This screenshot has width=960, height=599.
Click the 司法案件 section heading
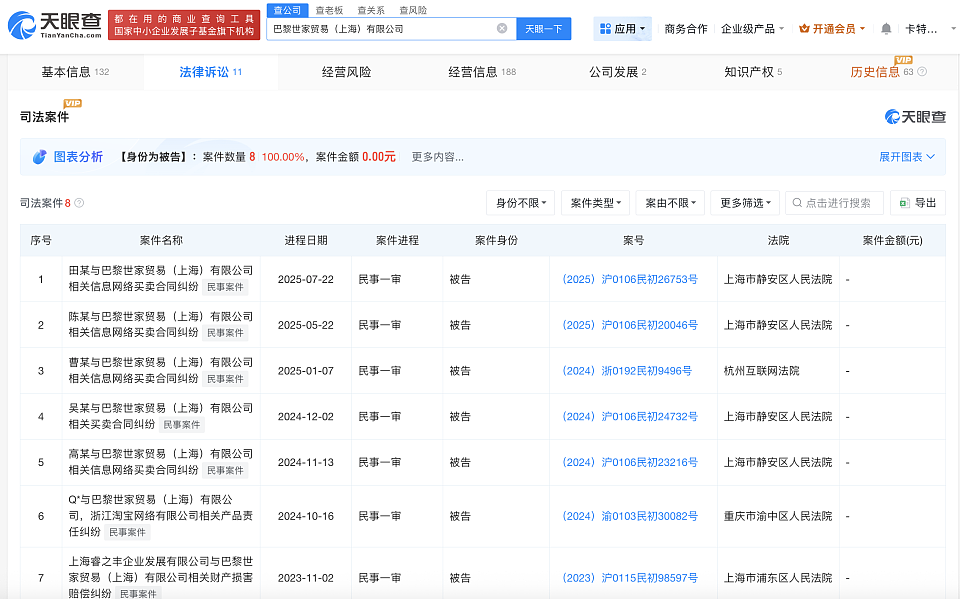point(44,116)
